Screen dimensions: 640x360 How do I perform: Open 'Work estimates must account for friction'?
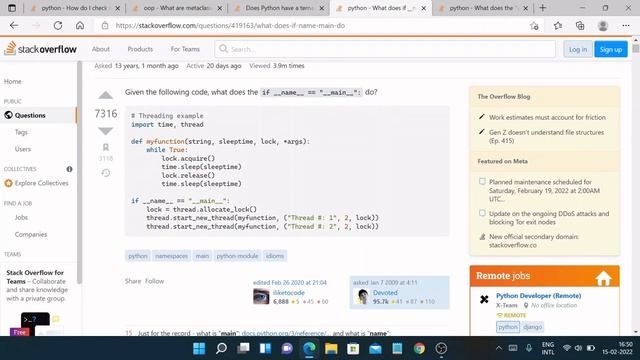click(547, 118)
